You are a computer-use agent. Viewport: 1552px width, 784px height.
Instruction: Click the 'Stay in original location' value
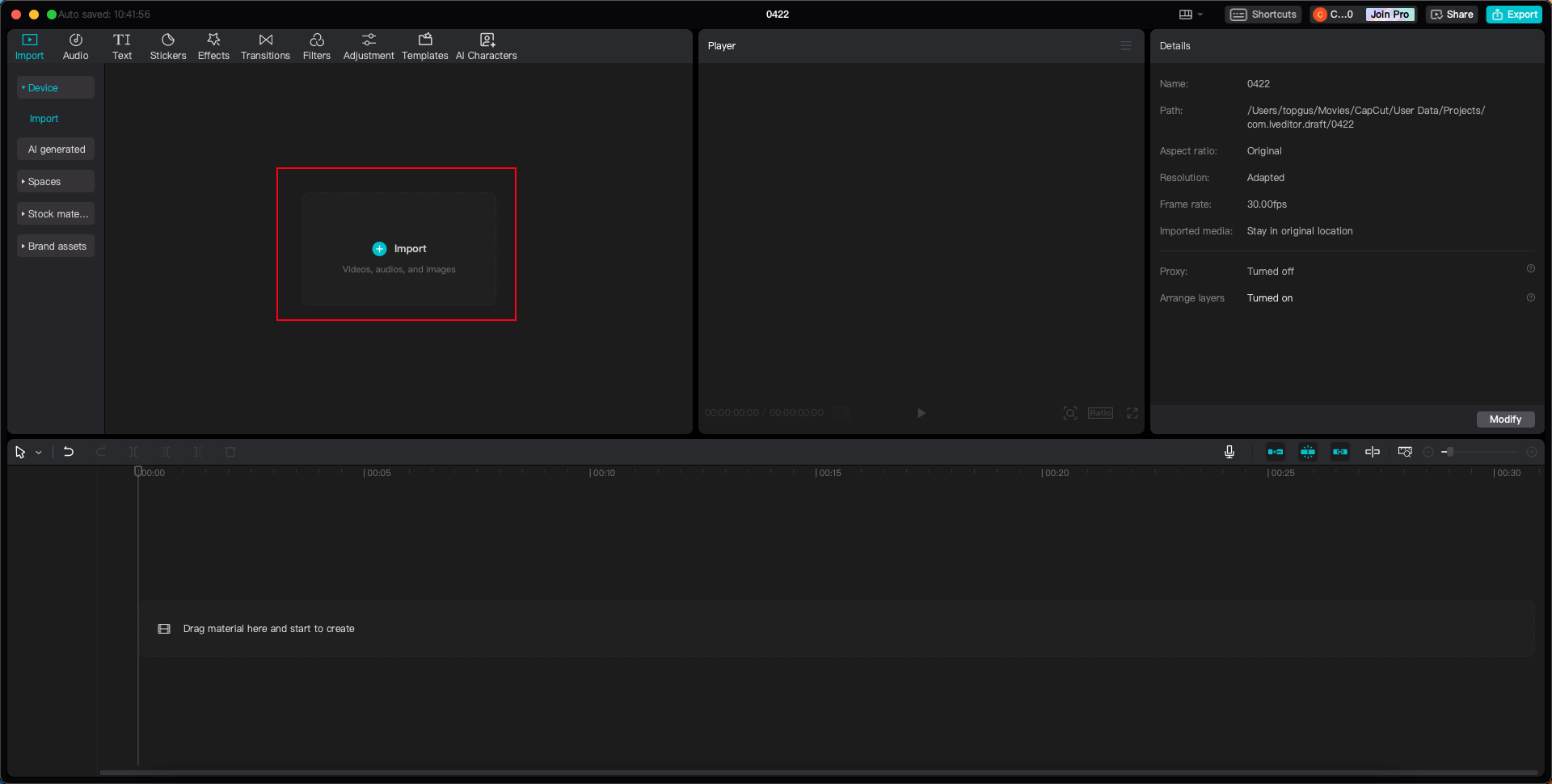click(x=1299, y=231)
